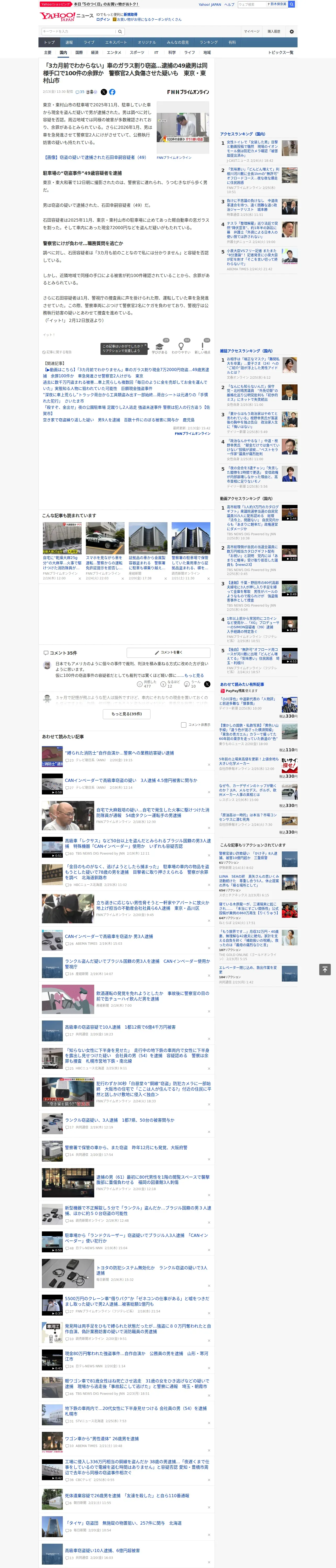Image resolution: width=336 pixels, height=1568 pixels.
Task: Open 購入履歴 link
Action: tap(274, 32)
